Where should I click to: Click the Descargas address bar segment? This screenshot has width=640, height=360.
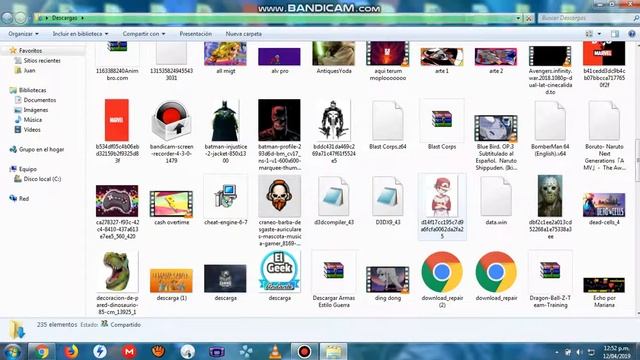64,18
